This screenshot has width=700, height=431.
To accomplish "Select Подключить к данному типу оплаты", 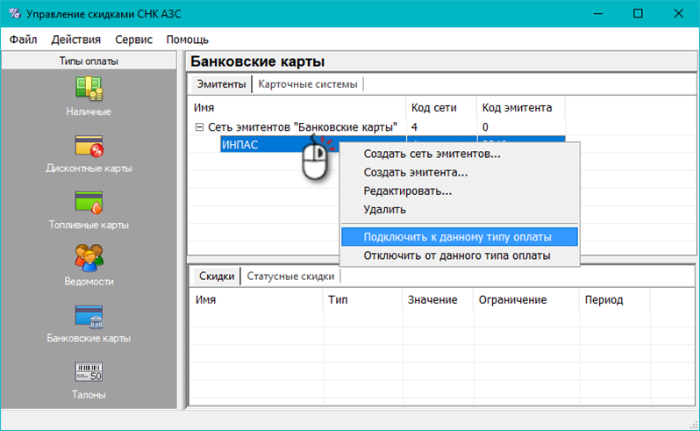I will click(x=457, y=237).
